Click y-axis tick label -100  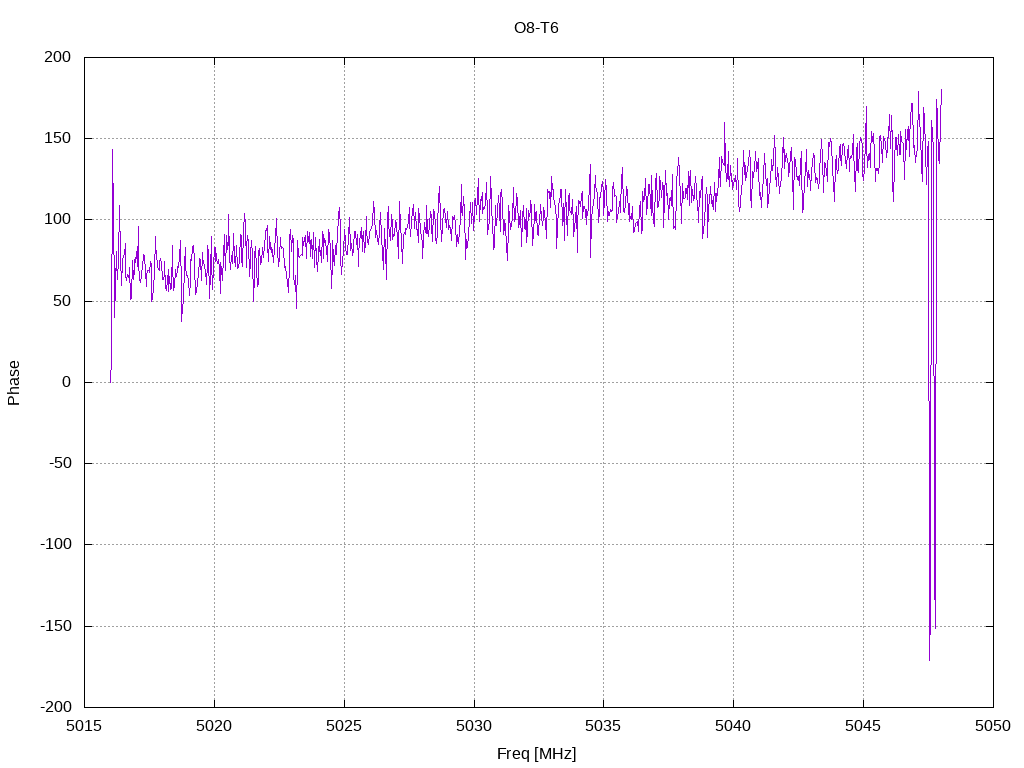pyautogui.click(x=56, y=544)
